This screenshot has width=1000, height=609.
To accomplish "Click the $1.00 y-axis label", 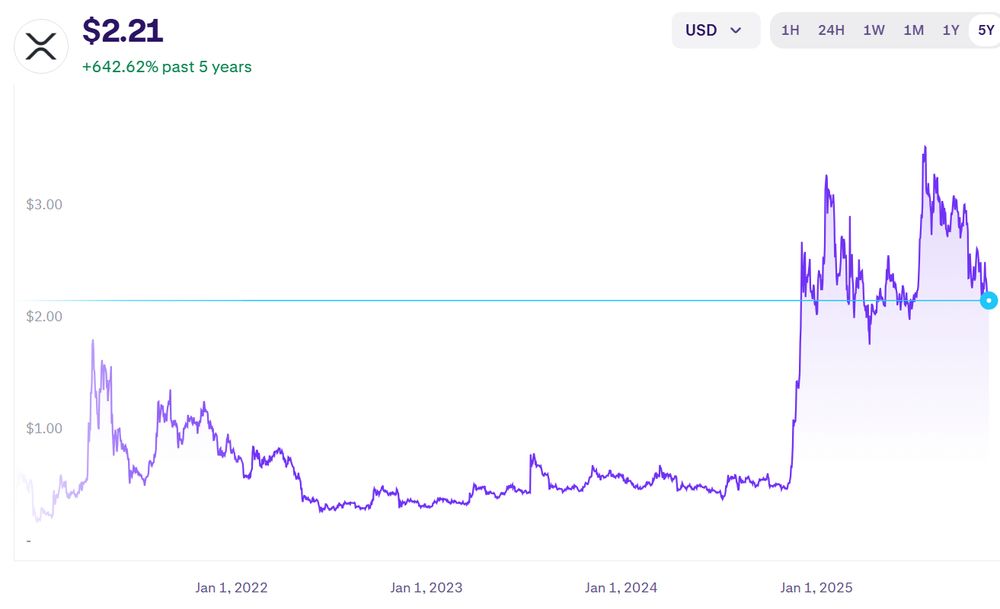I will [x=44, y=428].
